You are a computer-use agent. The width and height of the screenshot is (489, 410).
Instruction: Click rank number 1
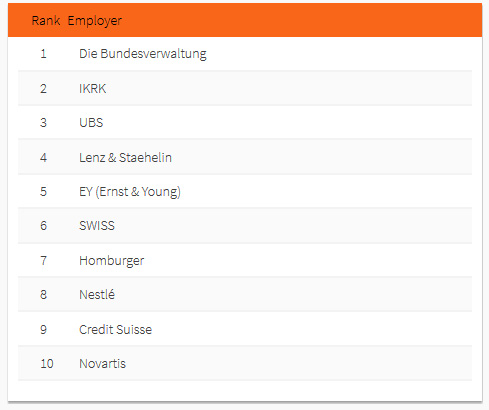click(x=43, y=53)
